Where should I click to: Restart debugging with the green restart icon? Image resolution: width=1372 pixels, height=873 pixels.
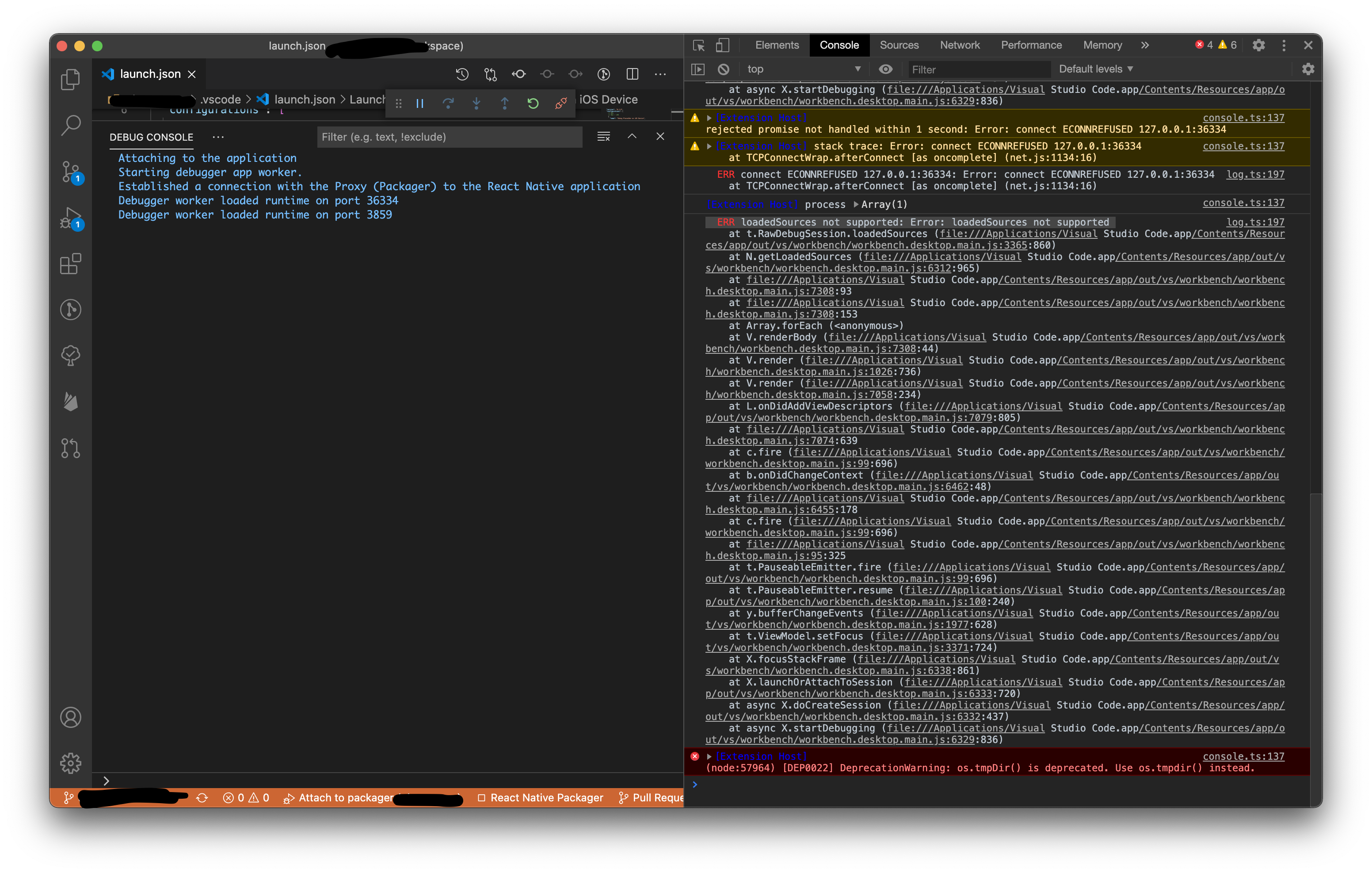click(532, 103)
